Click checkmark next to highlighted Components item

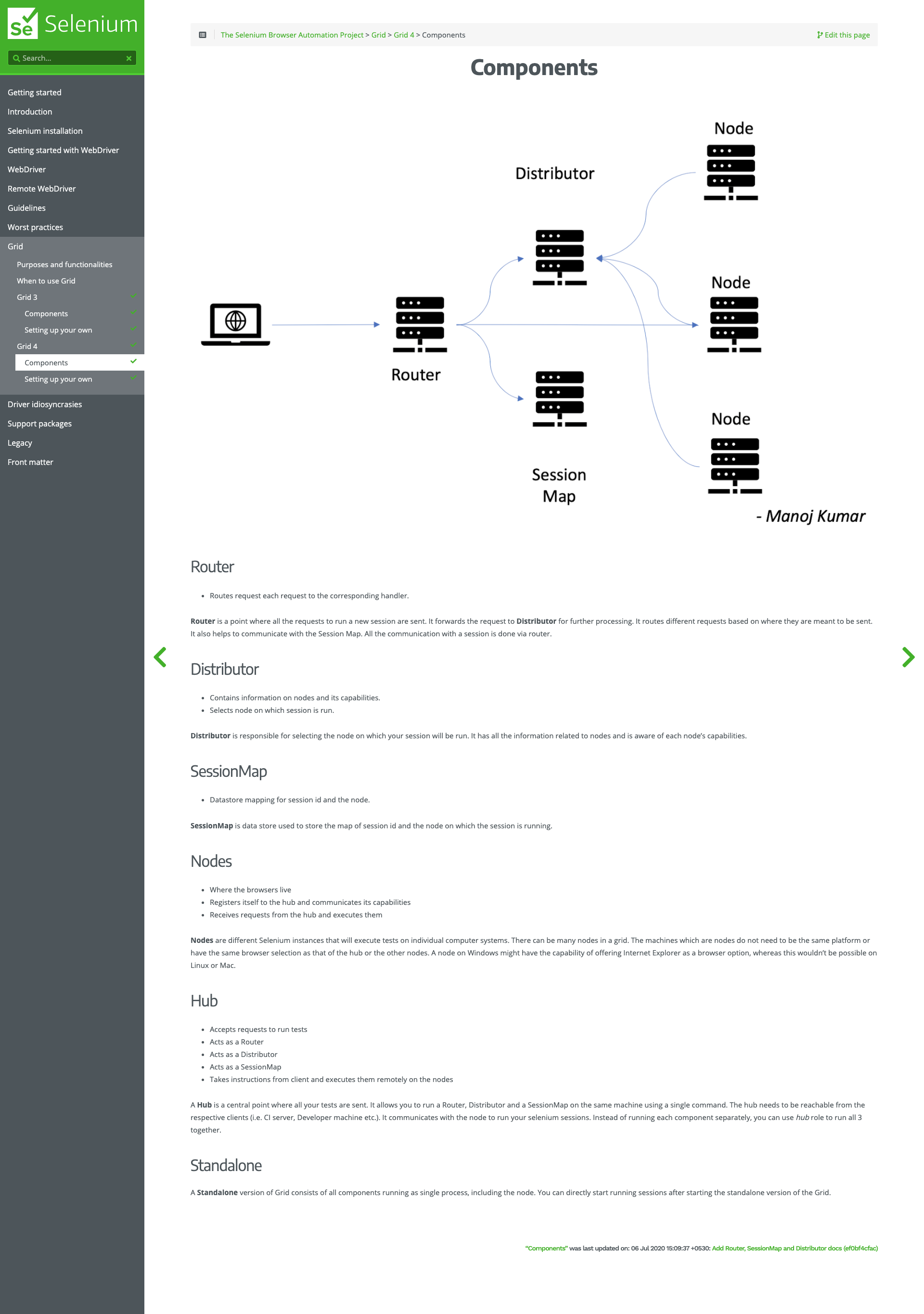click(x=133, y=361)
